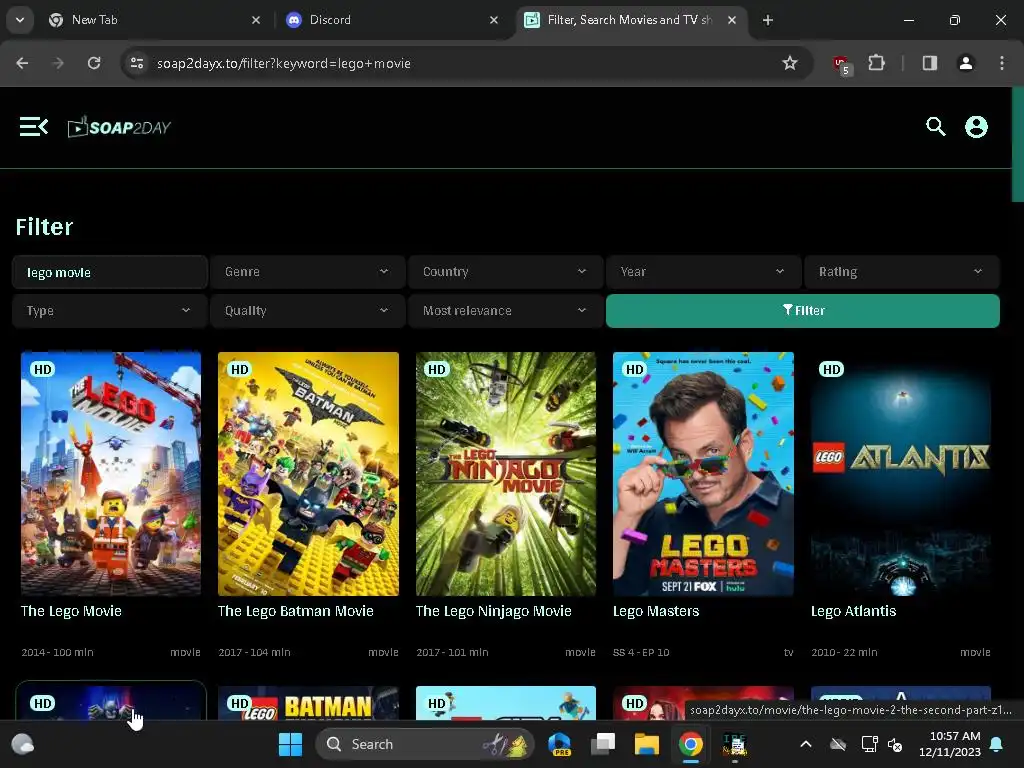Viewport: 1024px width, 768px height.
Task: Click the Windows taskbar Search box
Action: (425, 744)
